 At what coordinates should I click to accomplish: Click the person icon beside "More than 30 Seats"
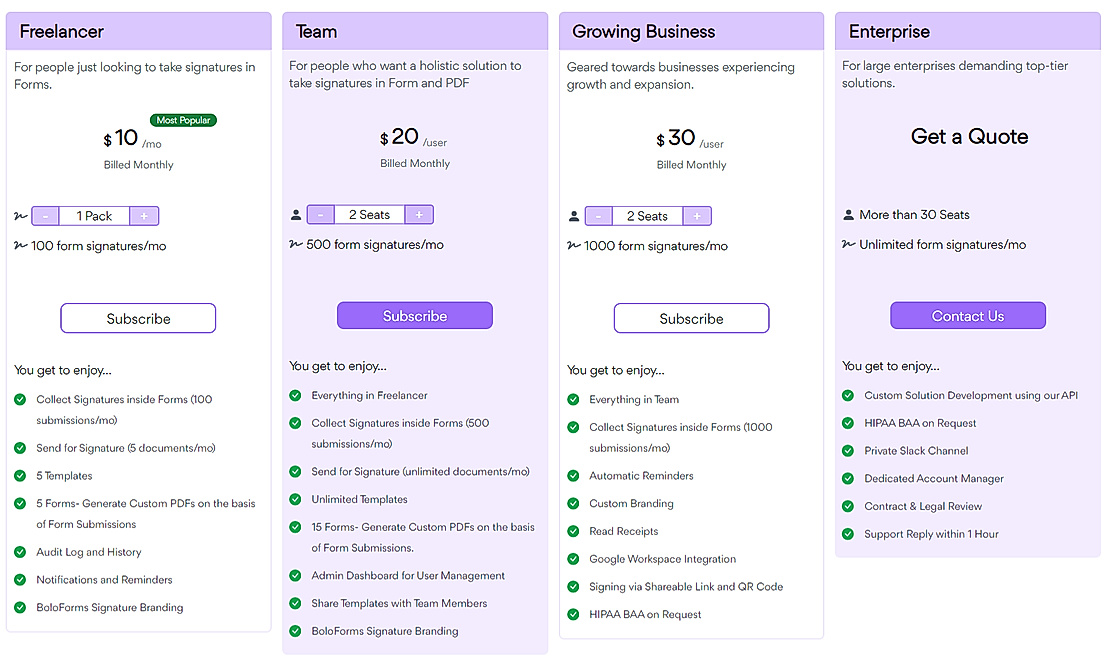tap(848, 214)
